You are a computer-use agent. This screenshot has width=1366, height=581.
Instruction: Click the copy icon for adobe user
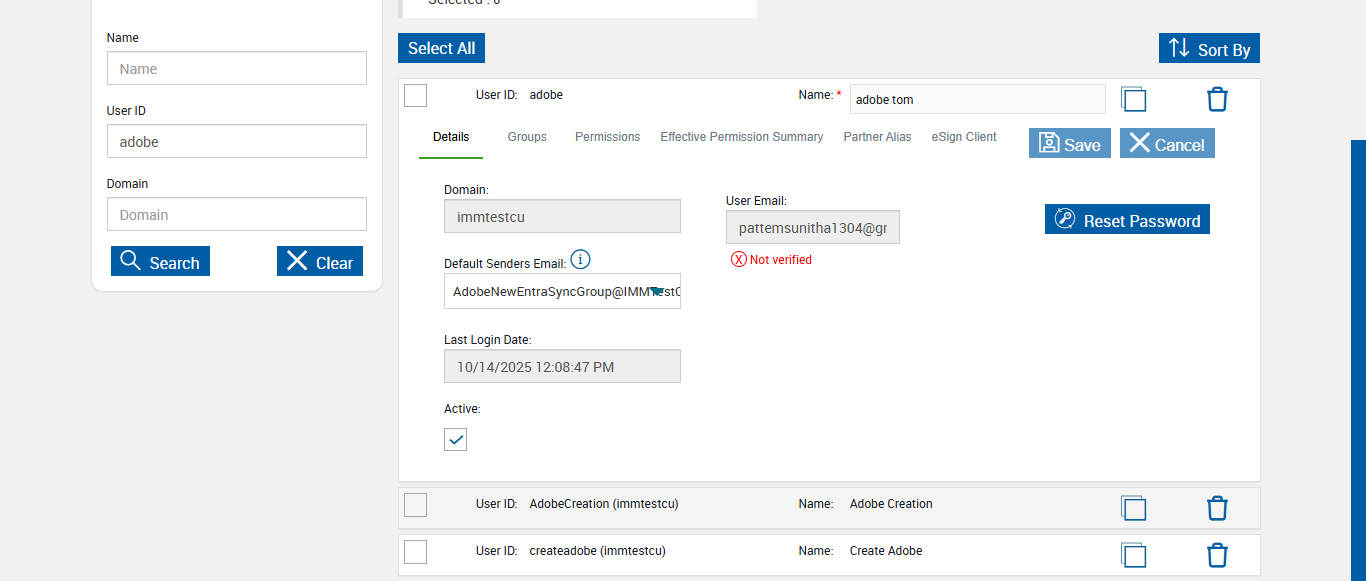[x=1133, y=99]
